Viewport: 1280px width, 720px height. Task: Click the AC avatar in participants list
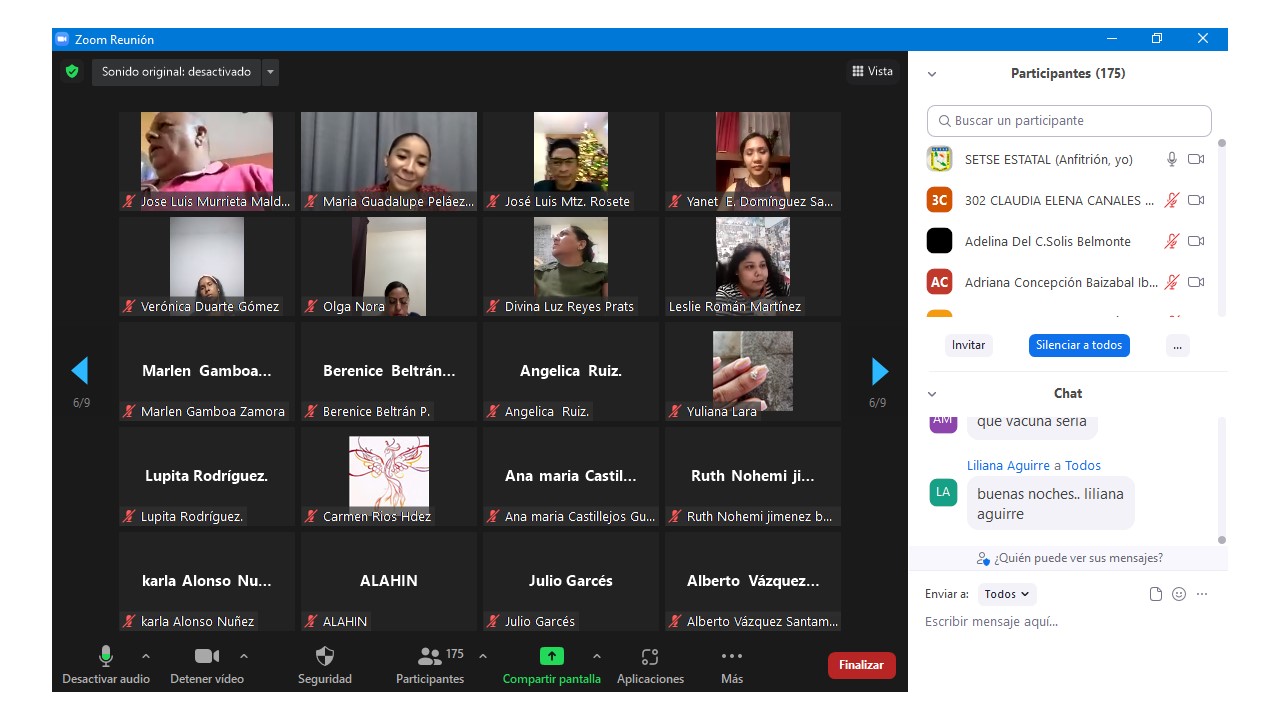coord(939,282)
